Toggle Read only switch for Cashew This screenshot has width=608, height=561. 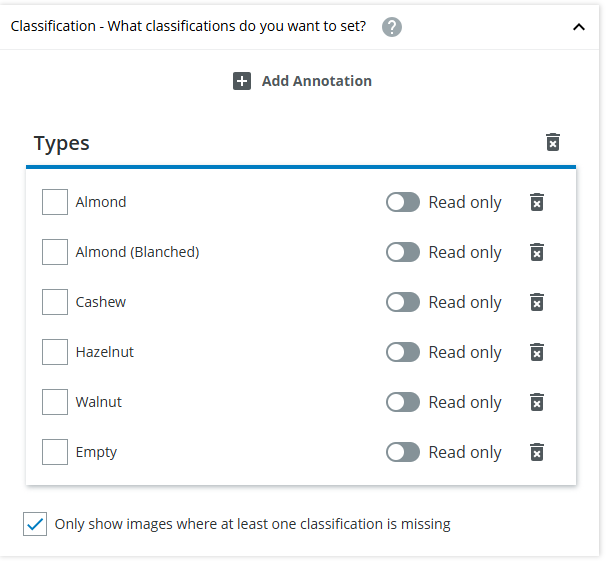click(403, 302)
